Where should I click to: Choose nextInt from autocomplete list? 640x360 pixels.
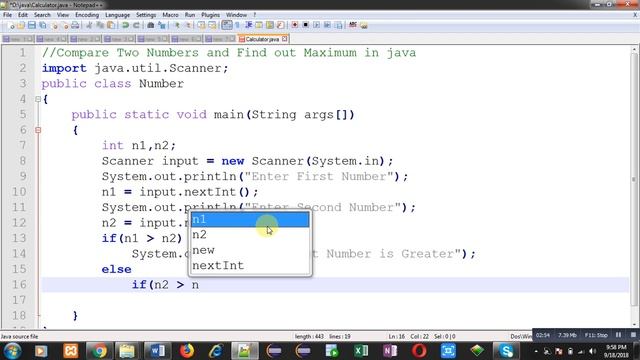click(x=250, y=266)
